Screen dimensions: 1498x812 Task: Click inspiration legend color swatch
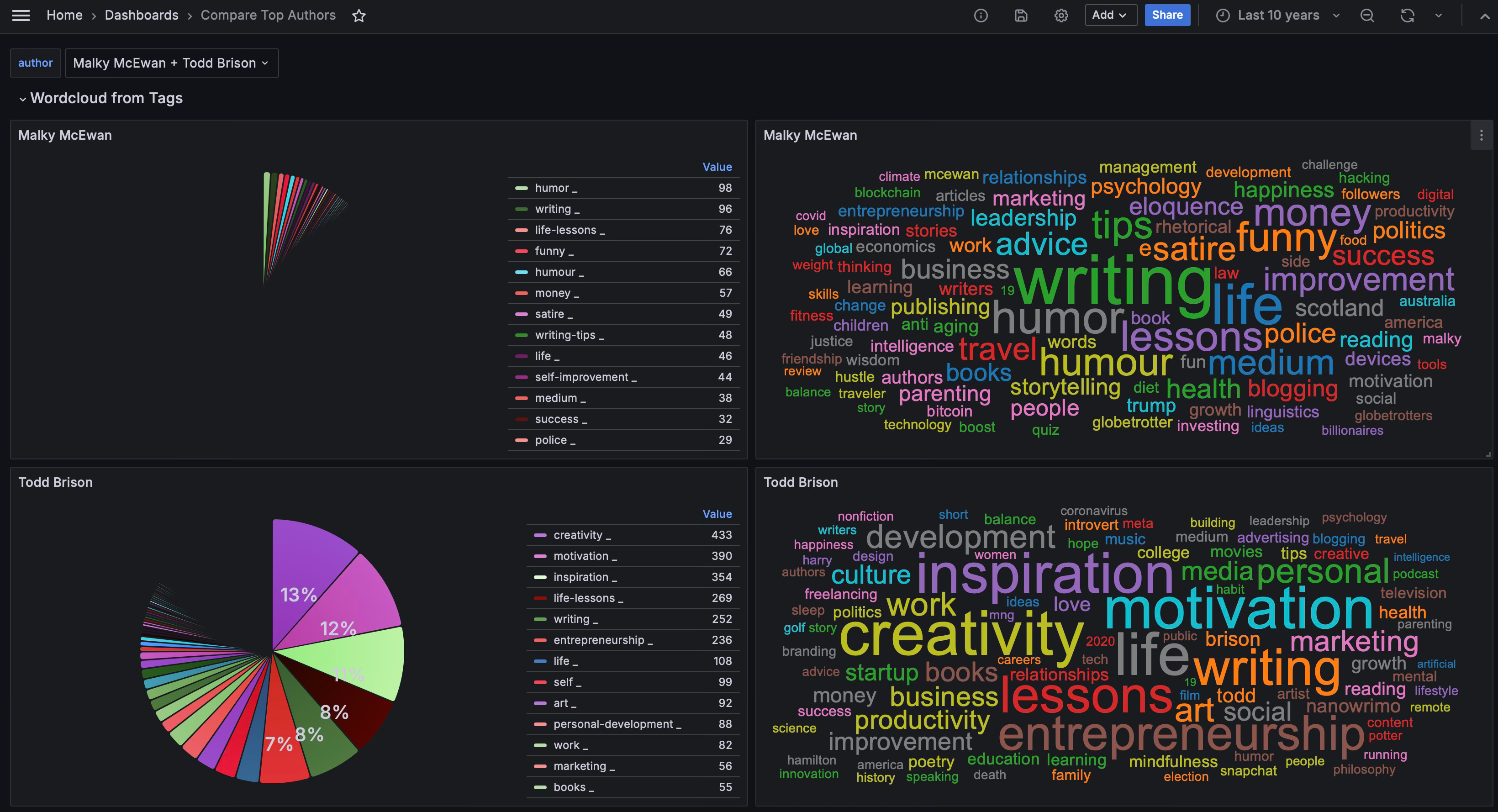pyautogui.click(x=540, y=577)
